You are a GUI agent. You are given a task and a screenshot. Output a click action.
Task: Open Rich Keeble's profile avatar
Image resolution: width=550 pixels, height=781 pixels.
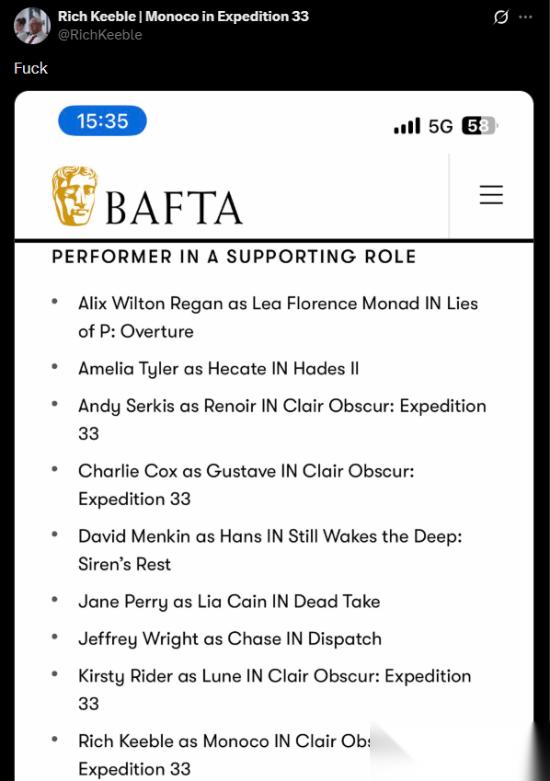pos(32,26)
